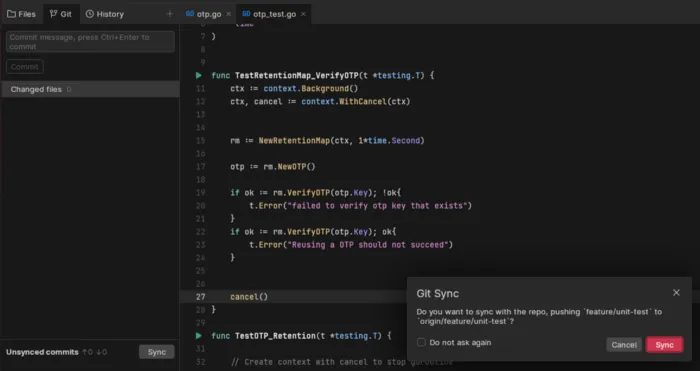Confirm Sync in the Git Sync dialog
Image resolution: width=700 pixels, height=371 pixels.
[664, 345]
